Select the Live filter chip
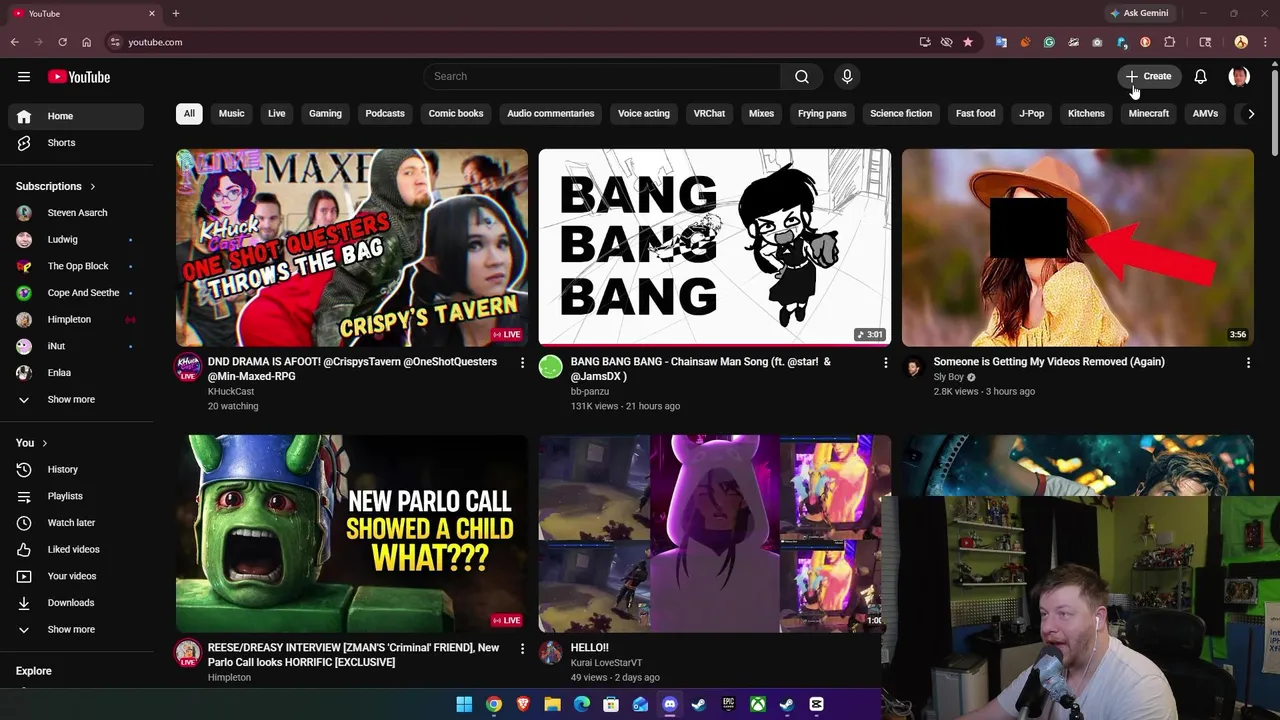Viewport: 1280px width, 720px height. tap(277, 114)
